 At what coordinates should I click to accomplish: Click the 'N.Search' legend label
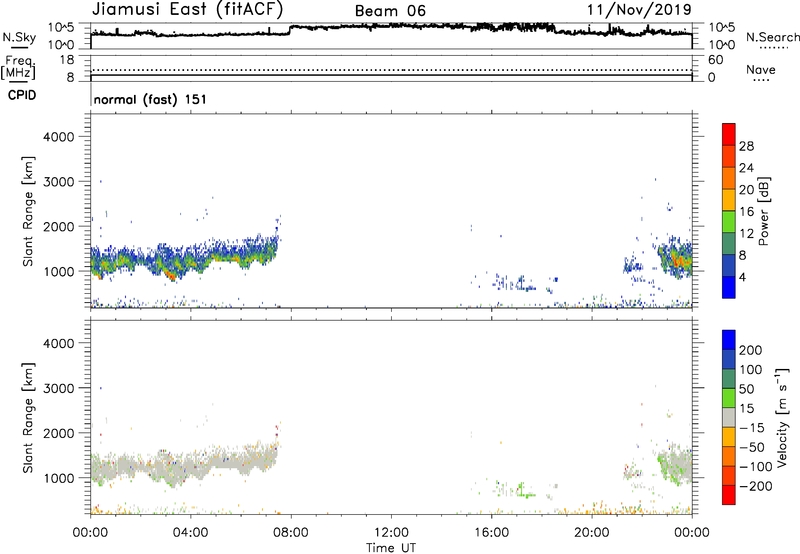pos(773,37)
